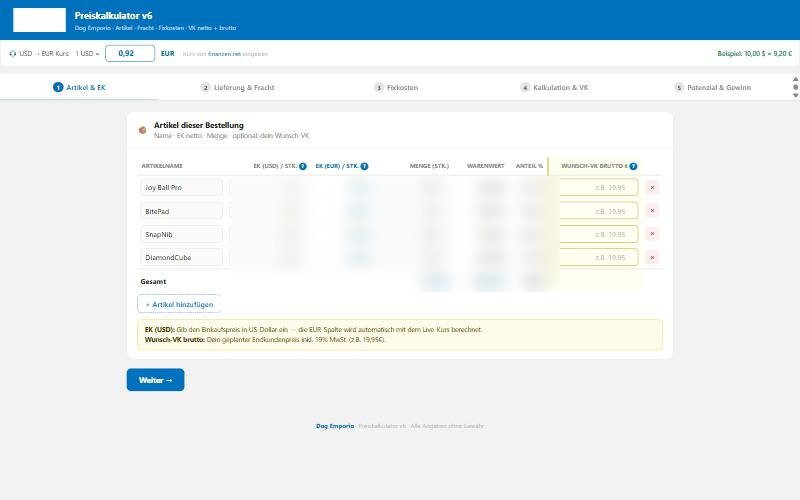Switch to the Lieferung & Fracht tab
Image resolution: width=800 pixels, height=500 pixels.
238,87
